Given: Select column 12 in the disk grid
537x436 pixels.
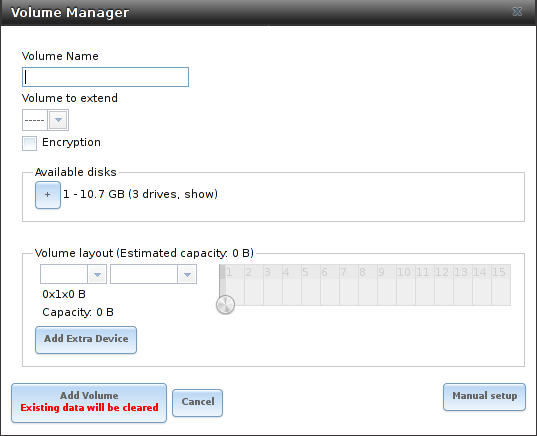Looking at the screenshot, I should coord(444,285).
